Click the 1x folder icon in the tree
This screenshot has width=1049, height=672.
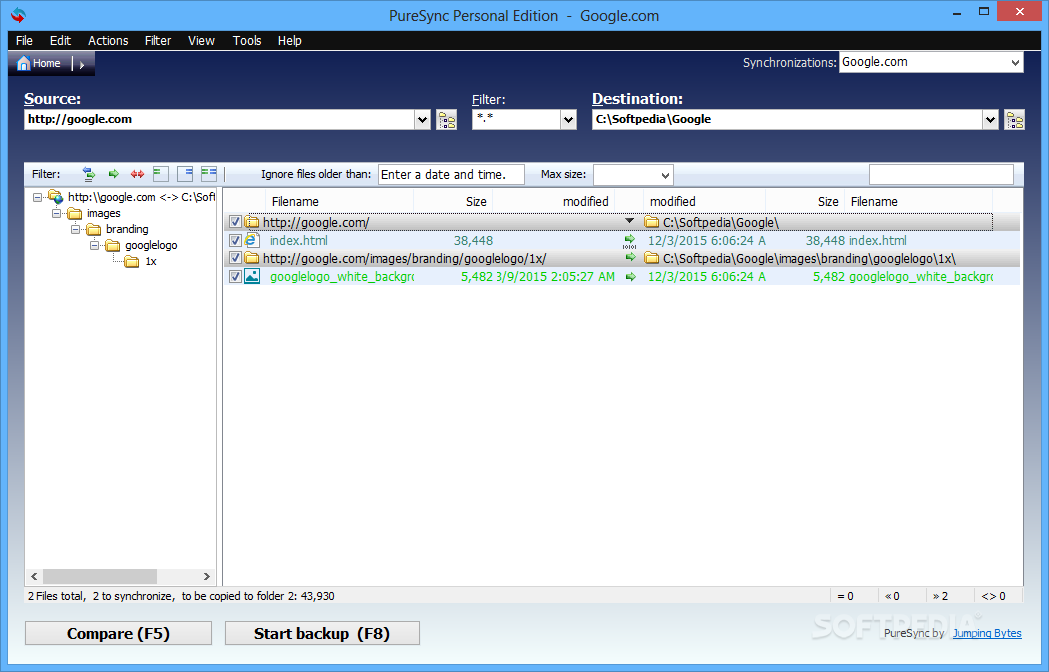click(x=132, y=262)
